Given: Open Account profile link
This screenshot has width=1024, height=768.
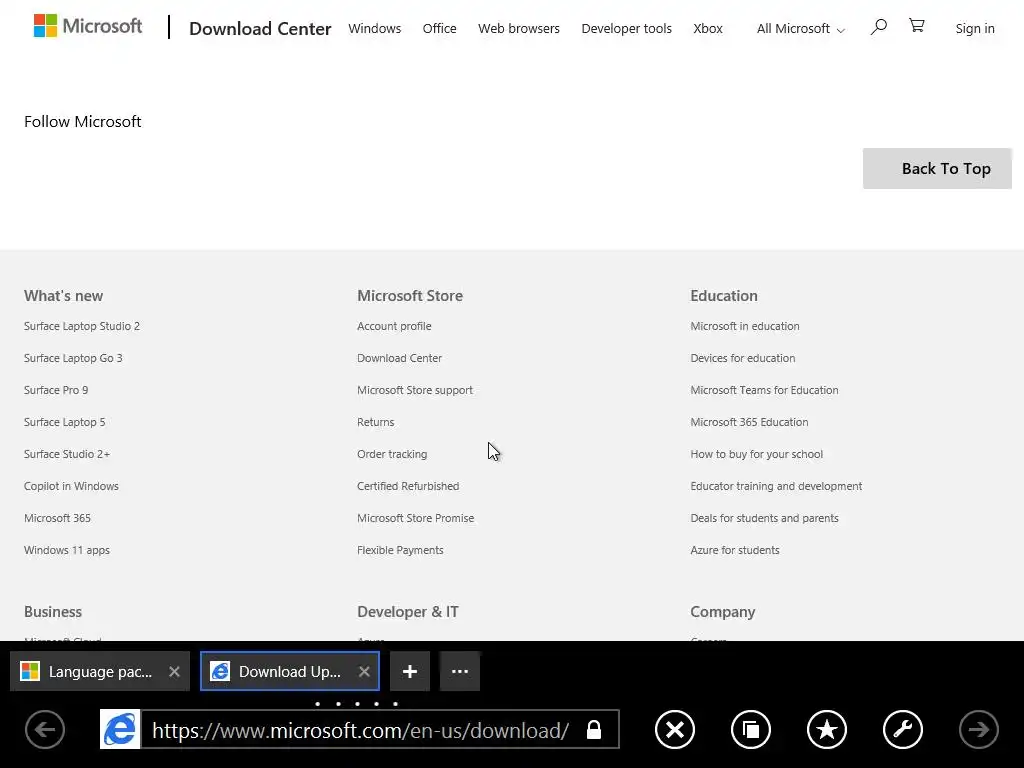Looking at the screenshot, I should pos(394,326).
